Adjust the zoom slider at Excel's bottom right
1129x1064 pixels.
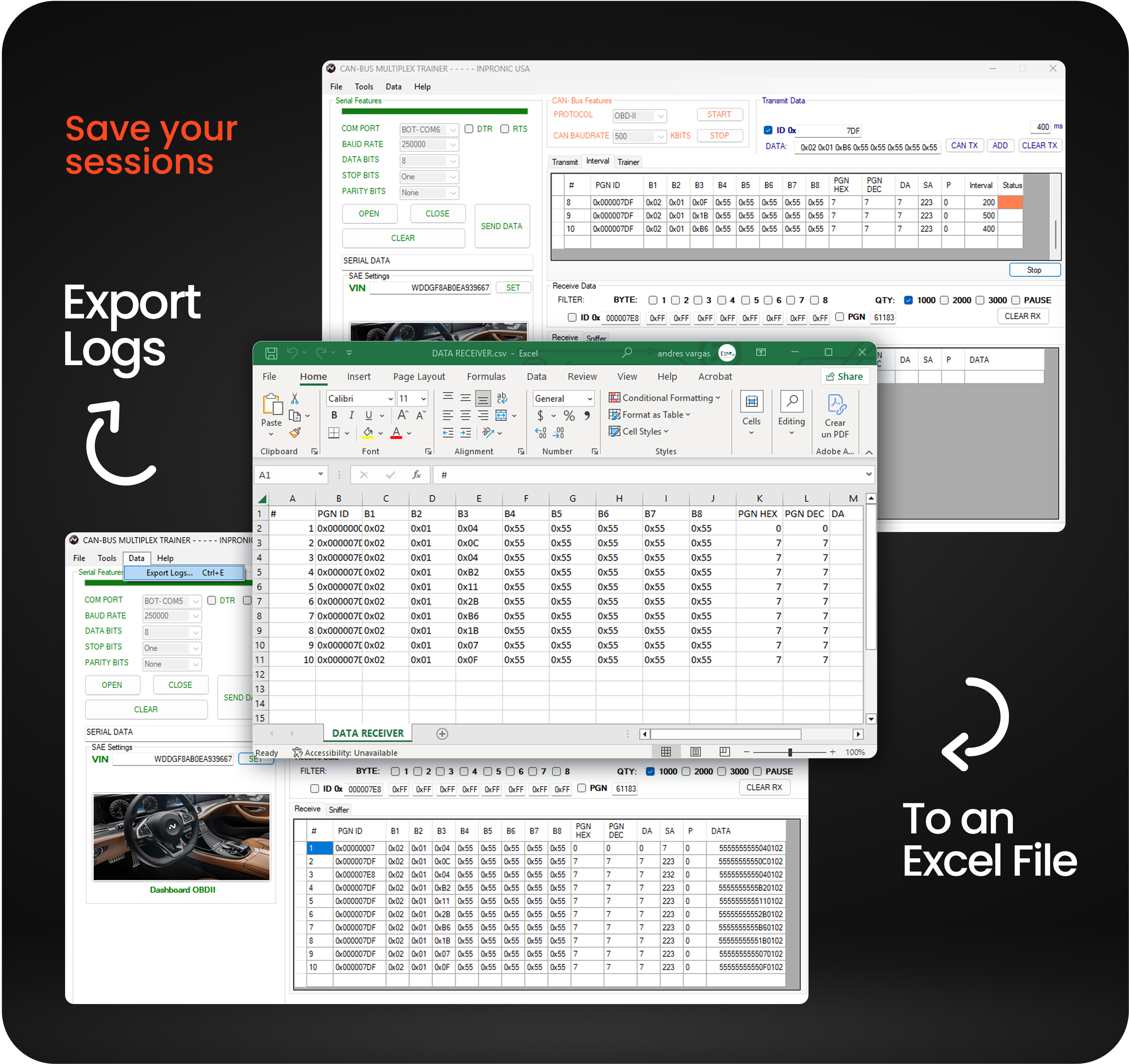click(x=789, y=752)
